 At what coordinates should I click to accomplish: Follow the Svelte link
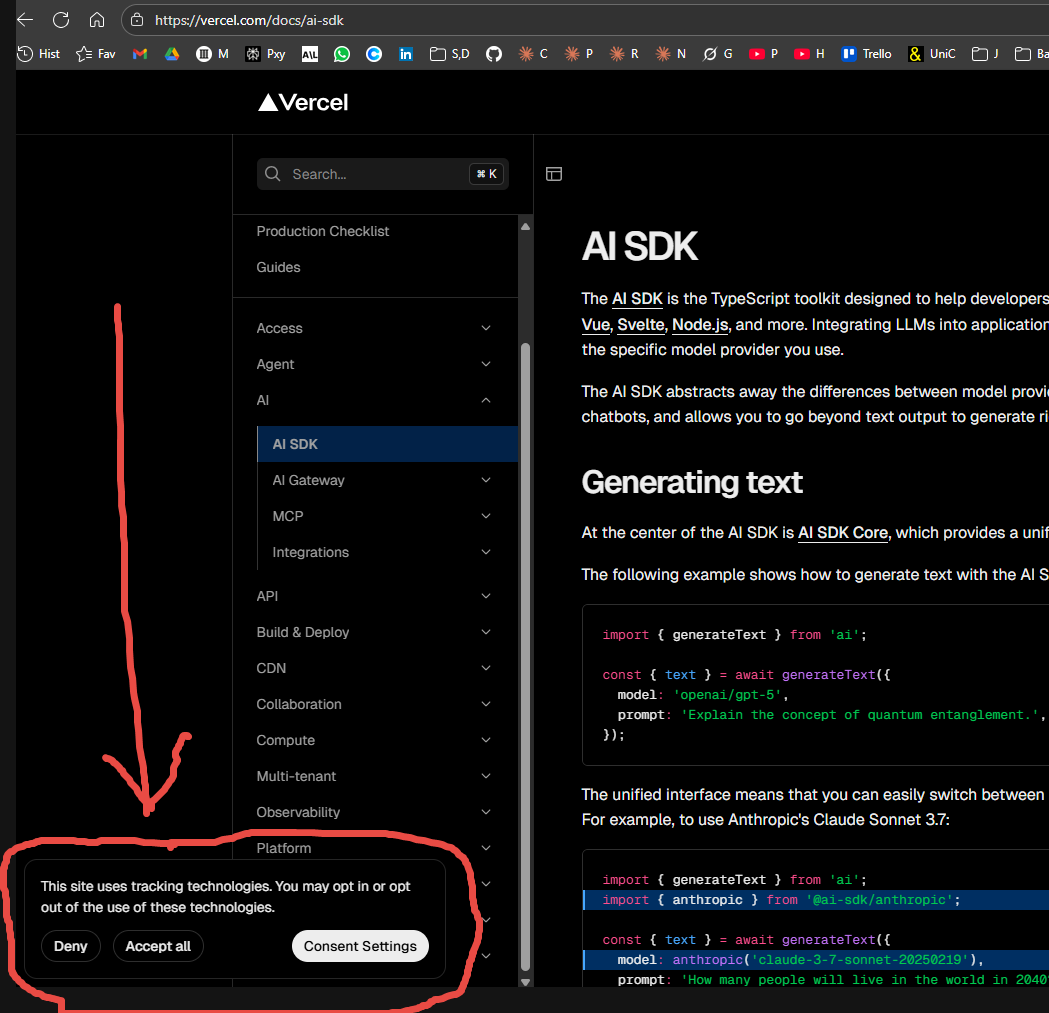point(641,325)
